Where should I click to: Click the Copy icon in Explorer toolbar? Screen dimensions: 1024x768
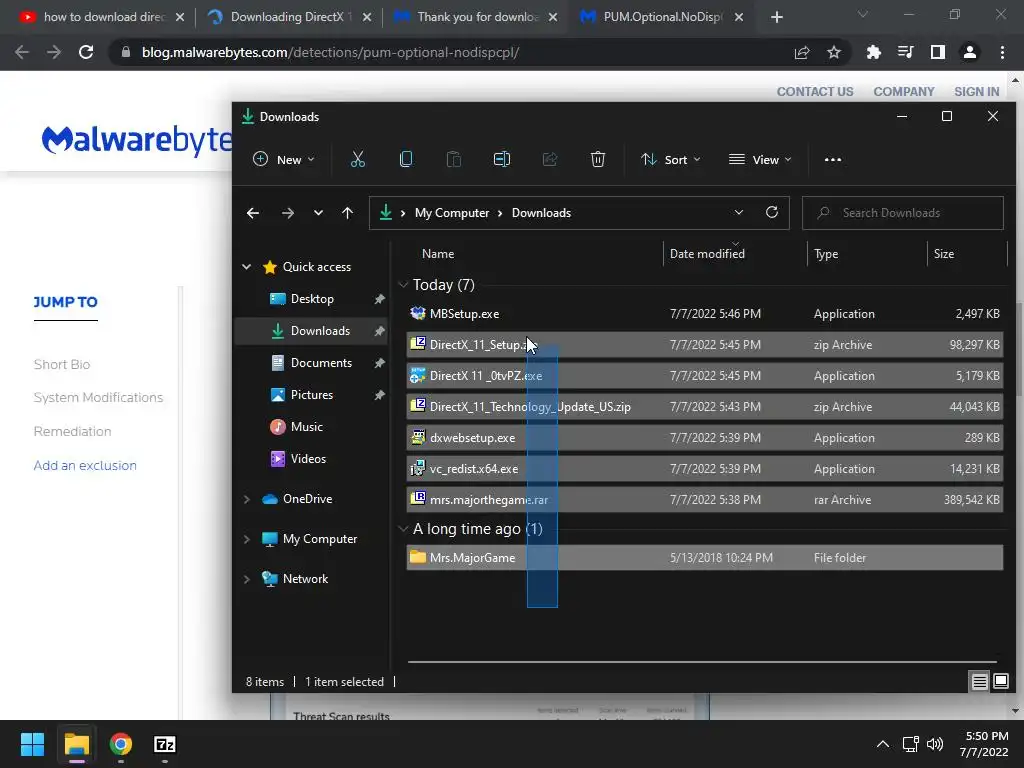click(406, 159)
